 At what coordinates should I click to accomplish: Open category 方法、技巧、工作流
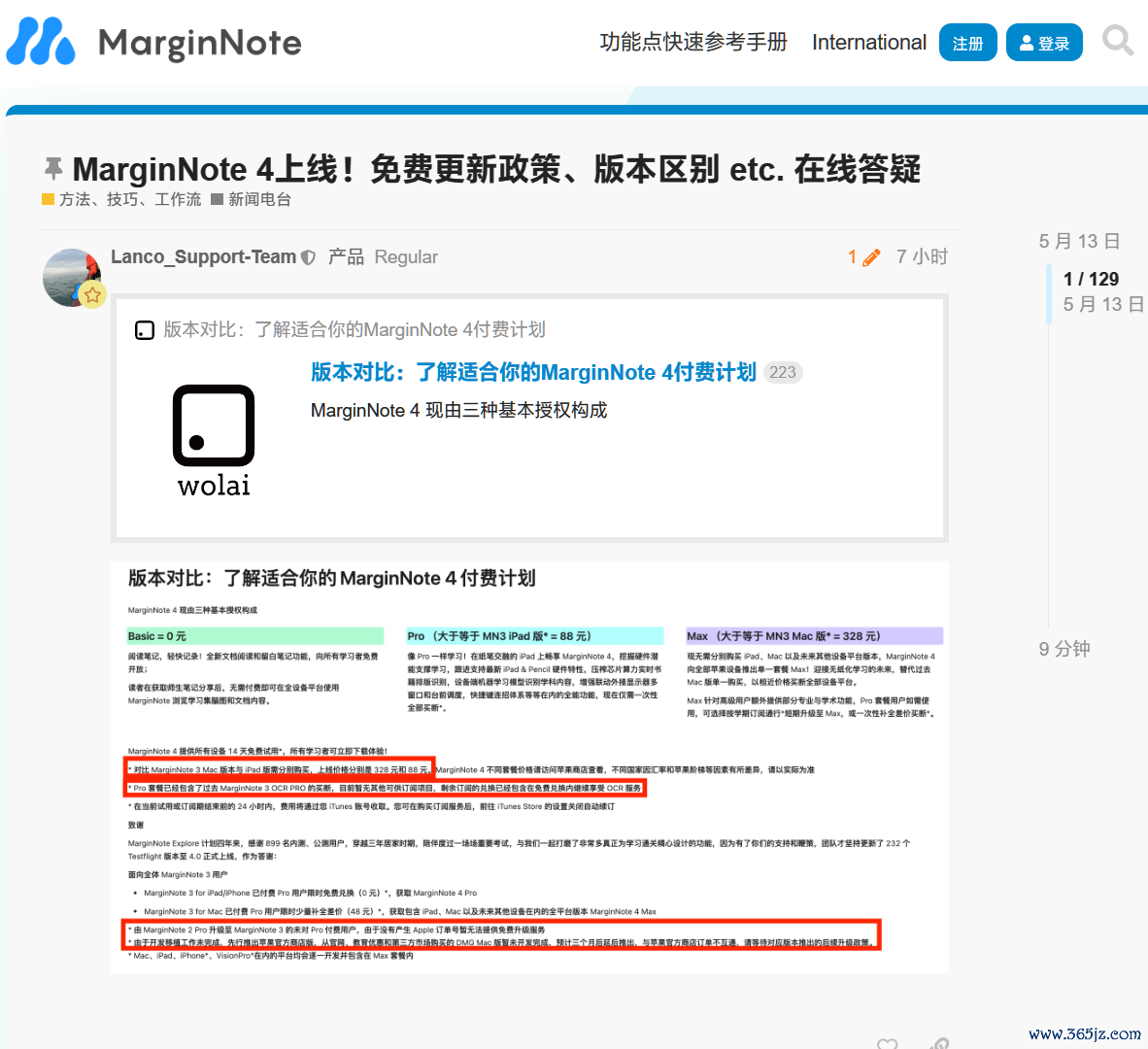[x=129, y=199]
